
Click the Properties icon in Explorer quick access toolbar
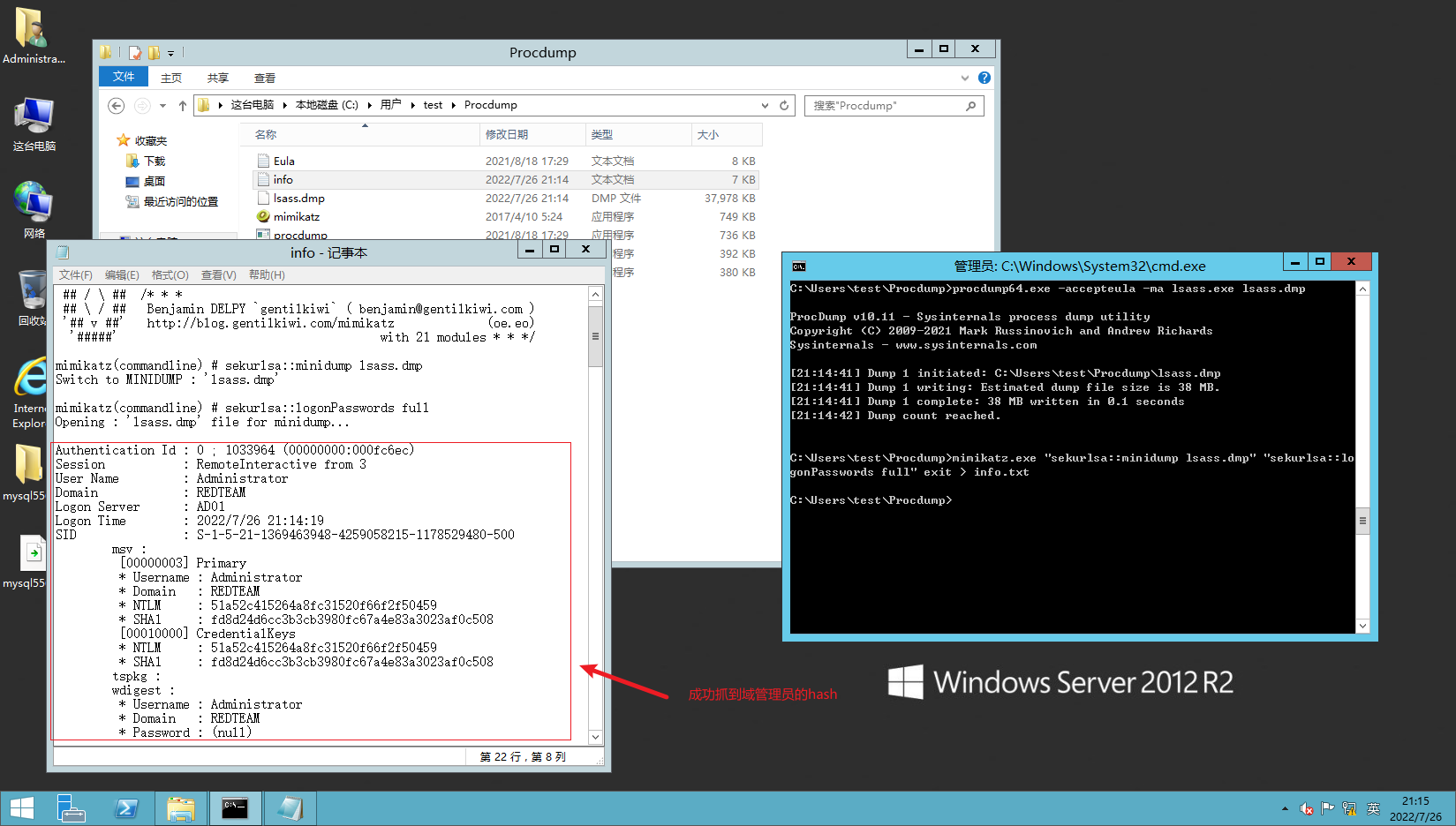(x=135, y=53)
